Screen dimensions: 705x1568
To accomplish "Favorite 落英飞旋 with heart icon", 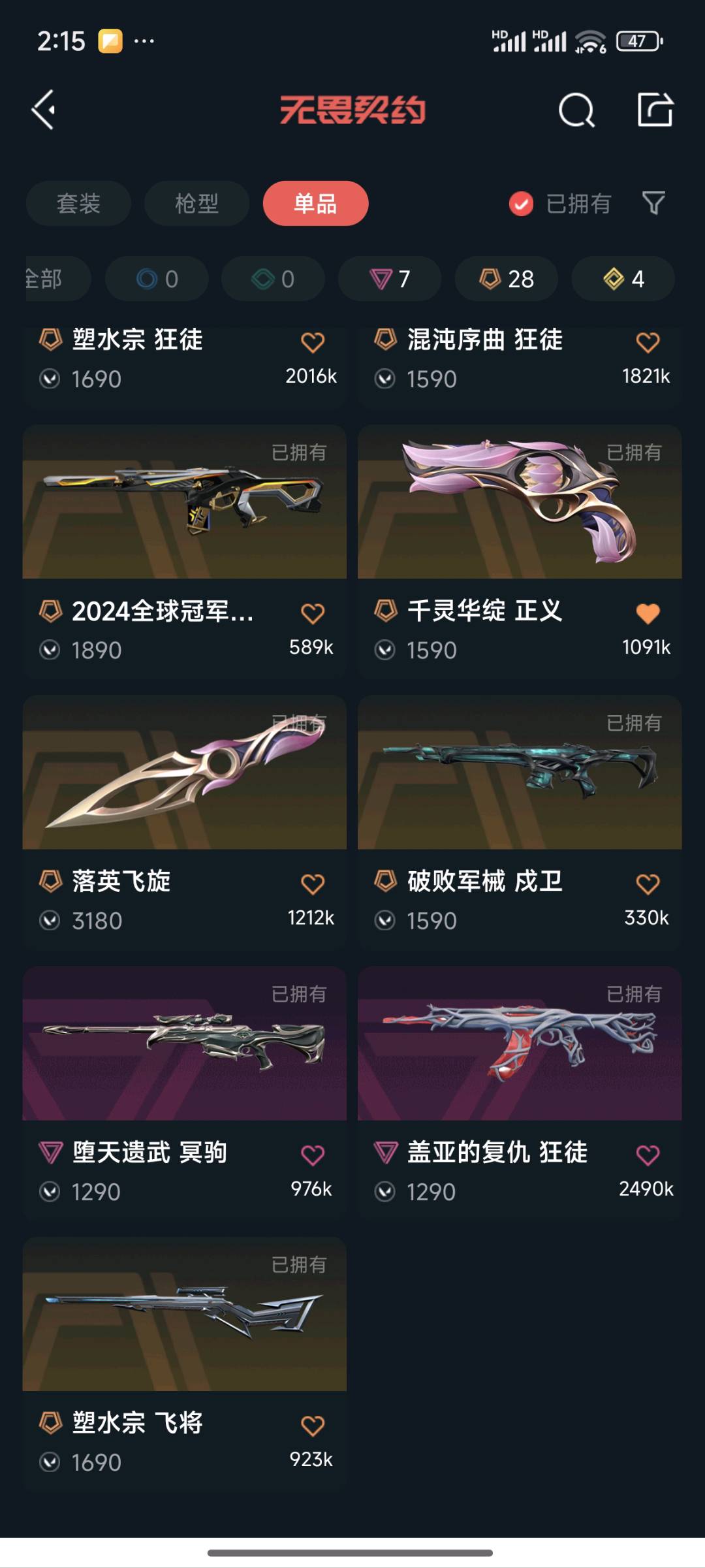I will [x=313, y=884].
